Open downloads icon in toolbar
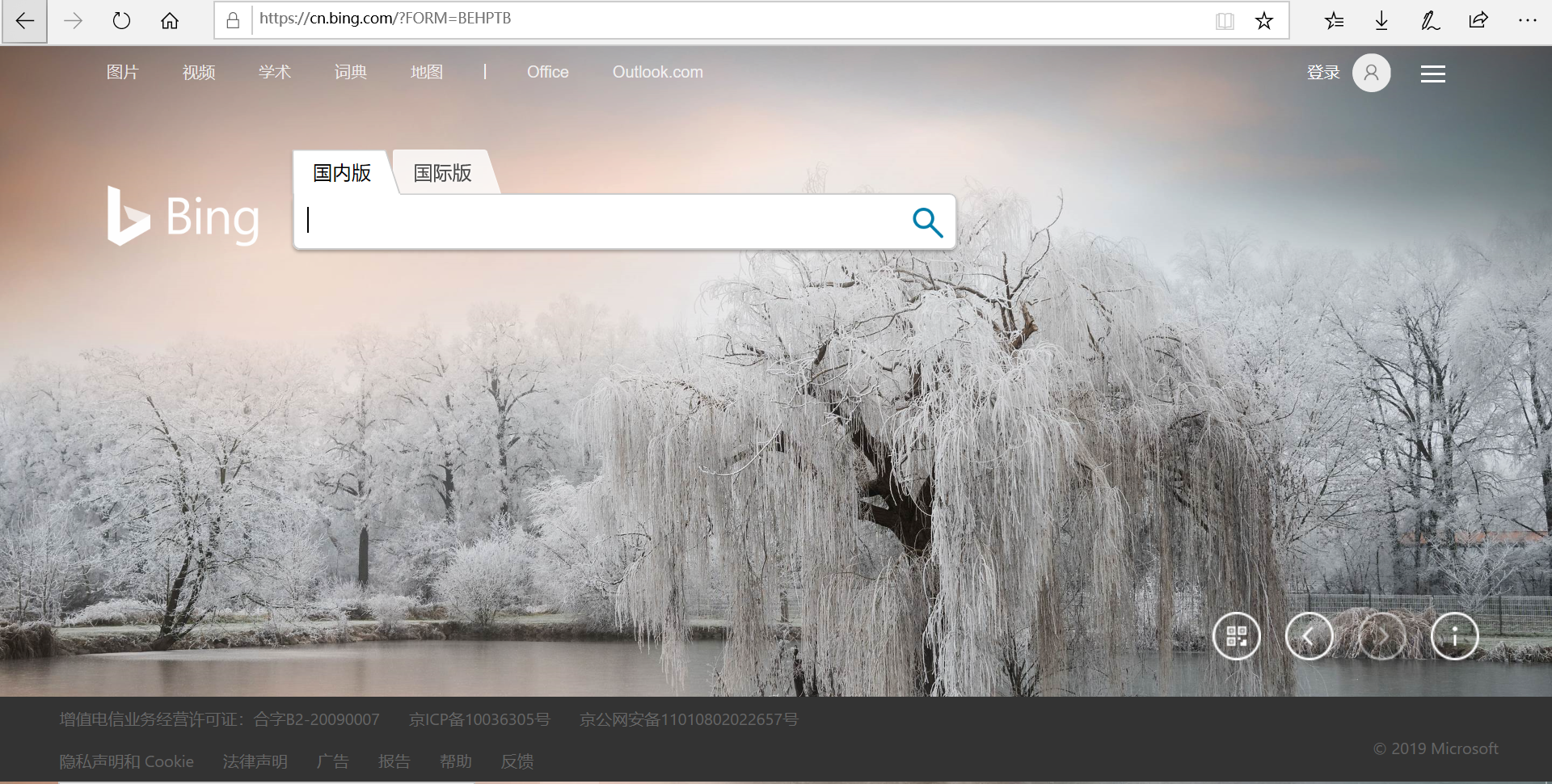Image resolution: width=1552 pixels, height=784 pixels. [x=1381, y=21]
